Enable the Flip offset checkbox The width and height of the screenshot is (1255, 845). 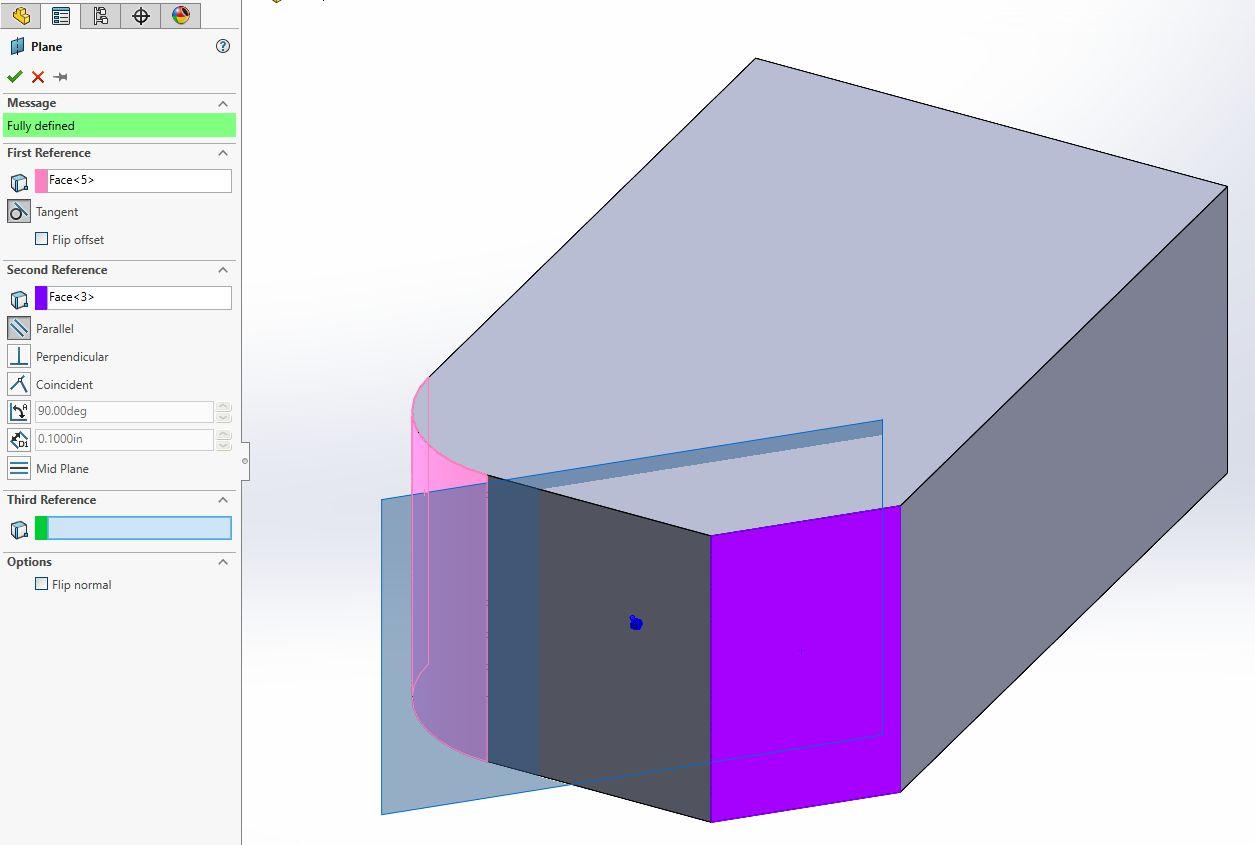click(42, 239)
